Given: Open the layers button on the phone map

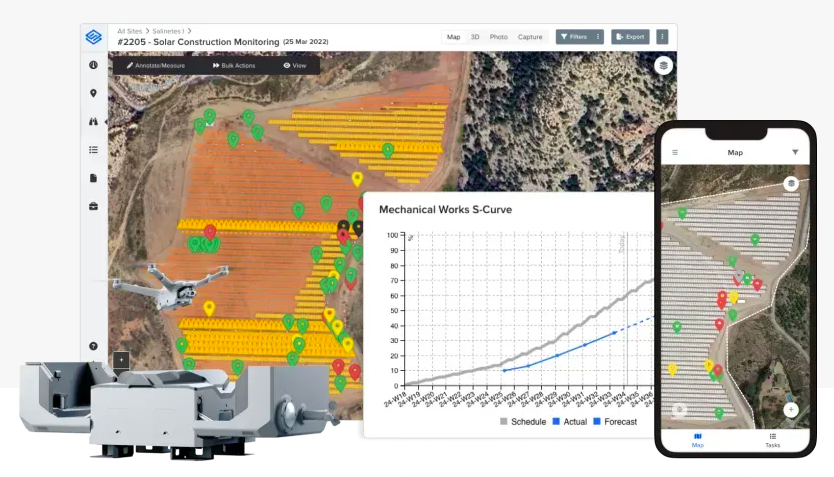Looking at the screenshot, I should [791, 183].
